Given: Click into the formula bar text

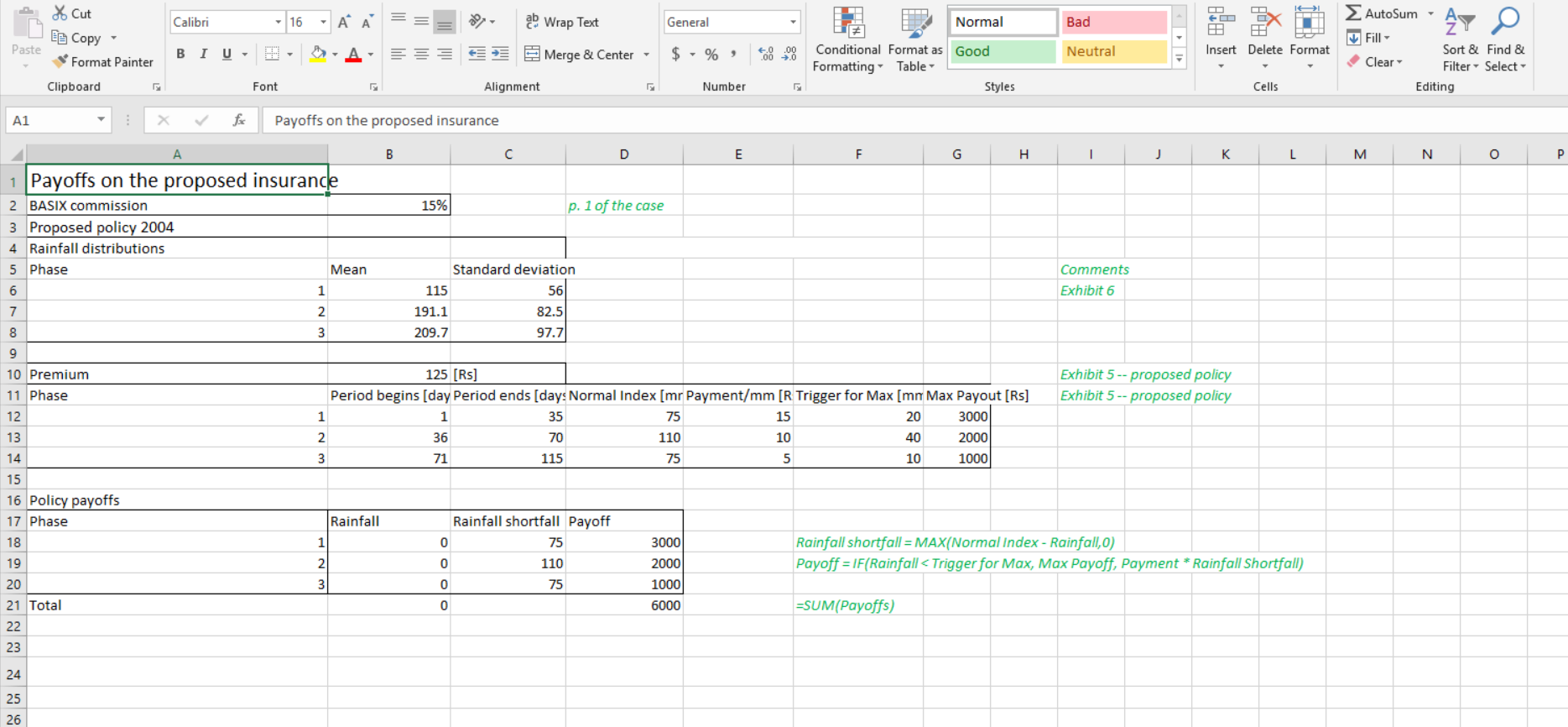Looking at the screenshot, I should (x=387, y=120).
